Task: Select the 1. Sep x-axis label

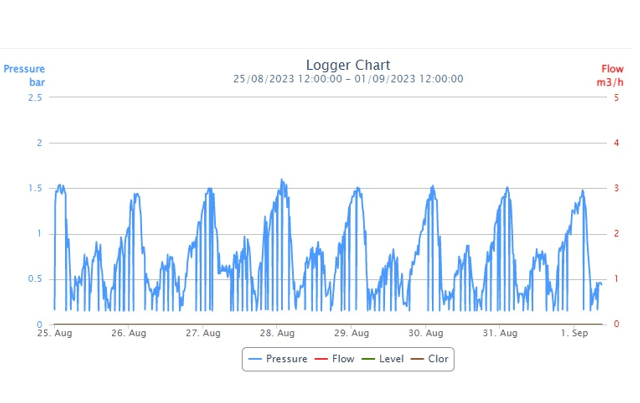Action: 574,333
